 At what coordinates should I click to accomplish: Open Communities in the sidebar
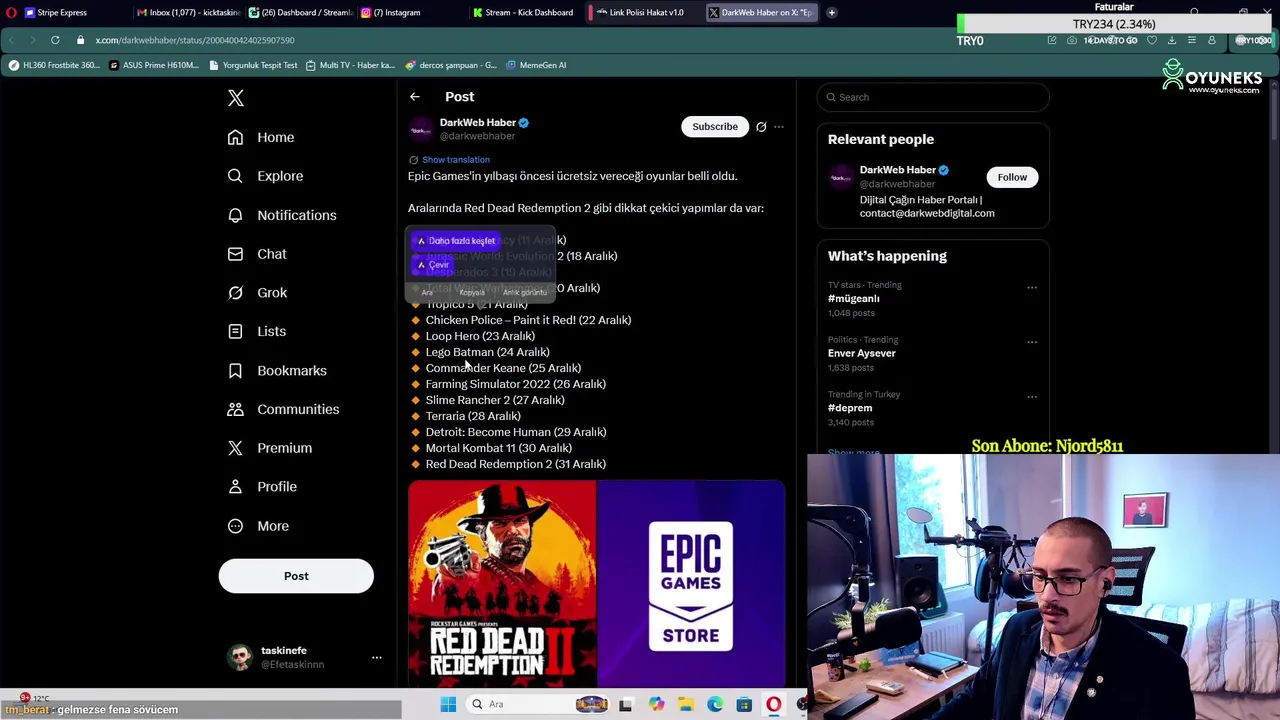pos(283,409)
